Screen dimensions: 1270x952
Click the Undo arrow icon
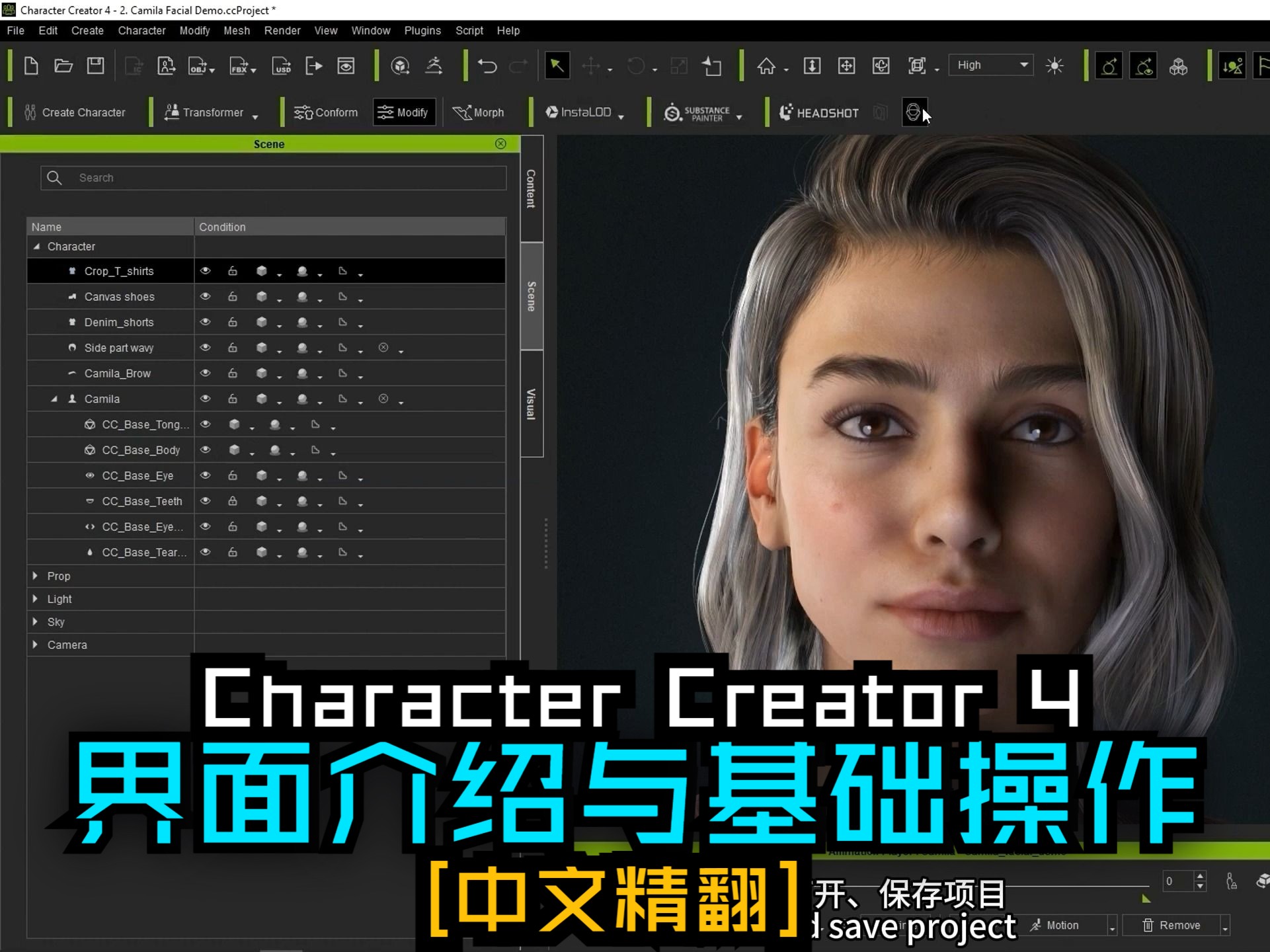pos(488,65)
